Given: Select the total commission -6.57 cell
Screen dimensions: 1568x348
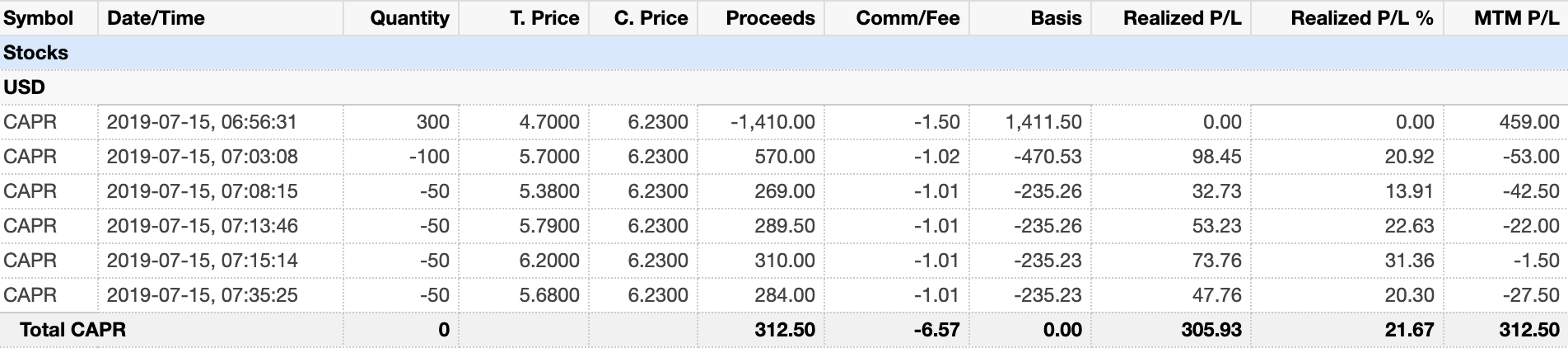Looking at the screenshot, I should coord(936,330).
